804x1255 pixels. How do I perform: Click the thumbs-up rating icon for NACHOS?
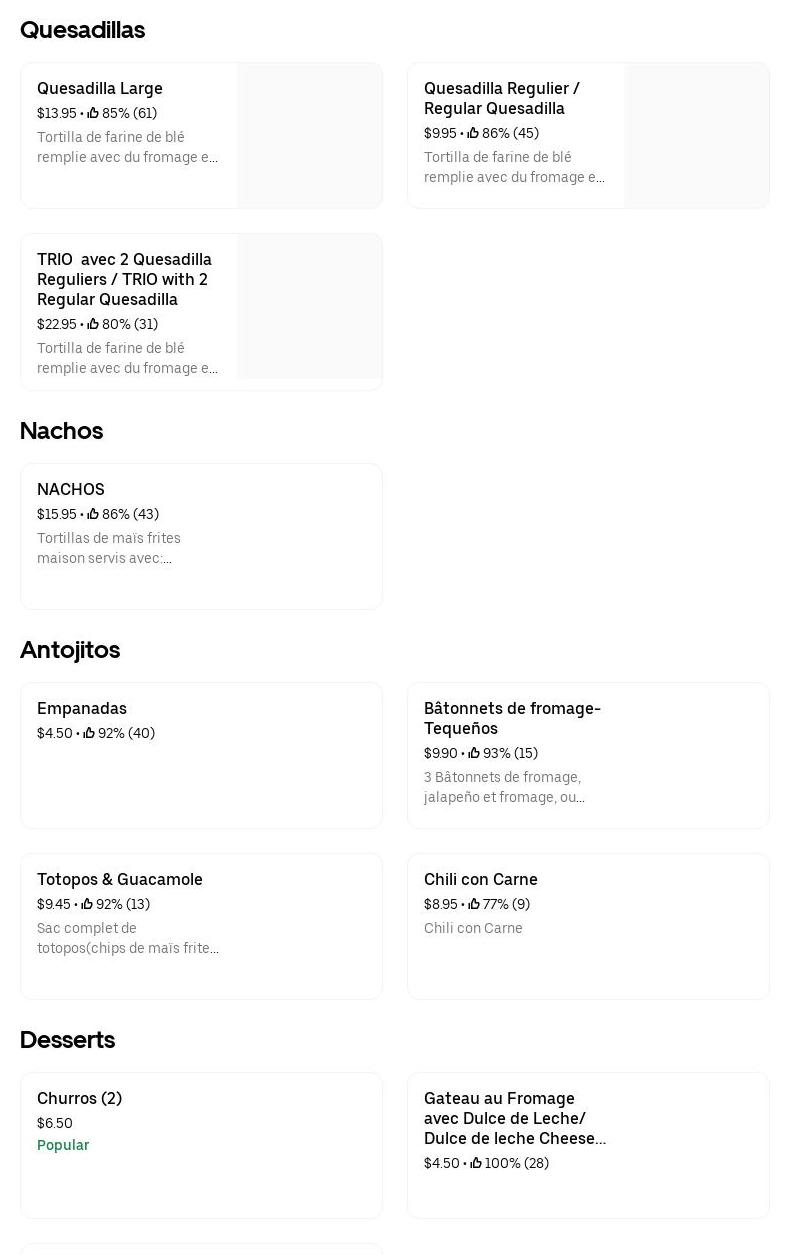(x=93, y=515)
